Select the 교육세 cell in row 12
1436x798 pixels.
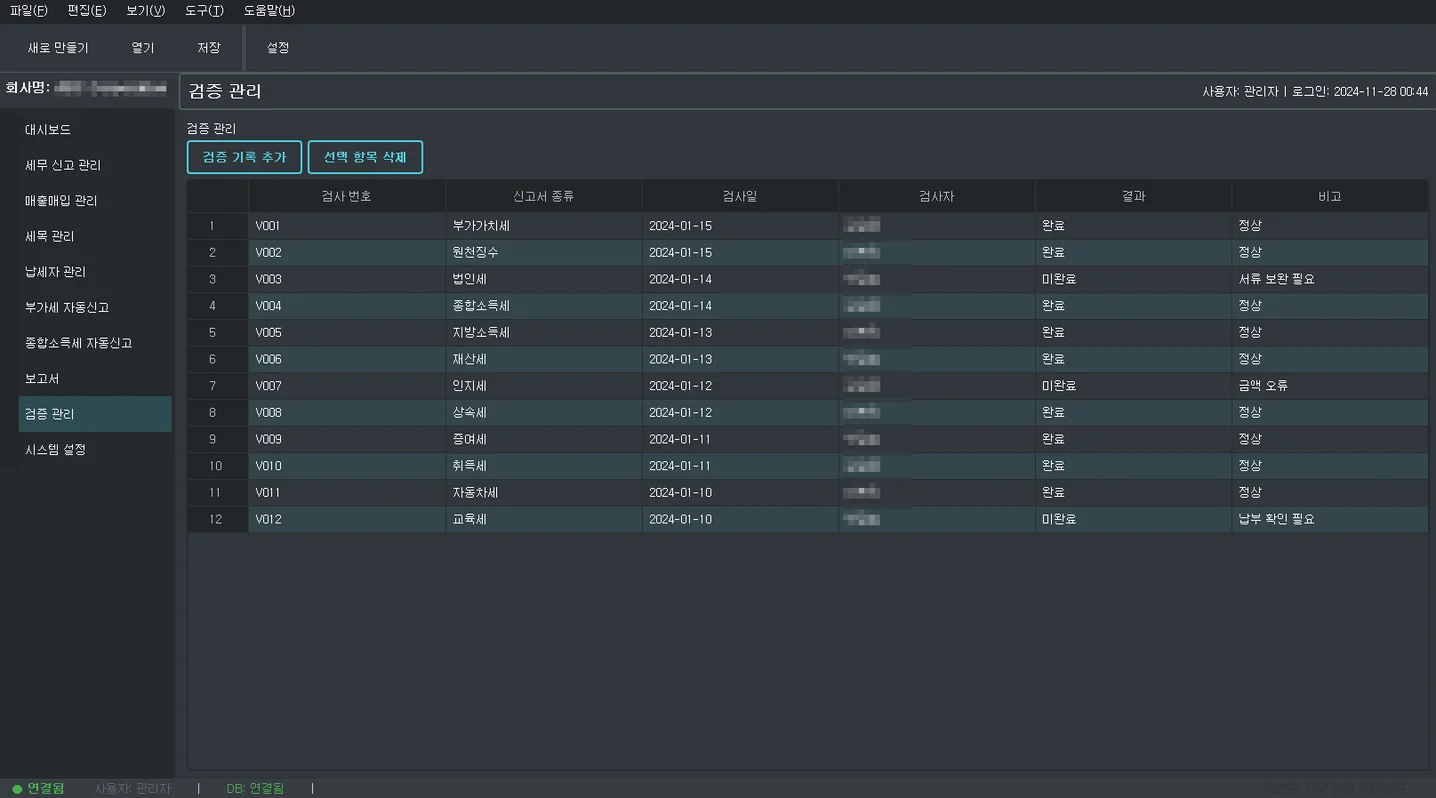click(543, 519)
